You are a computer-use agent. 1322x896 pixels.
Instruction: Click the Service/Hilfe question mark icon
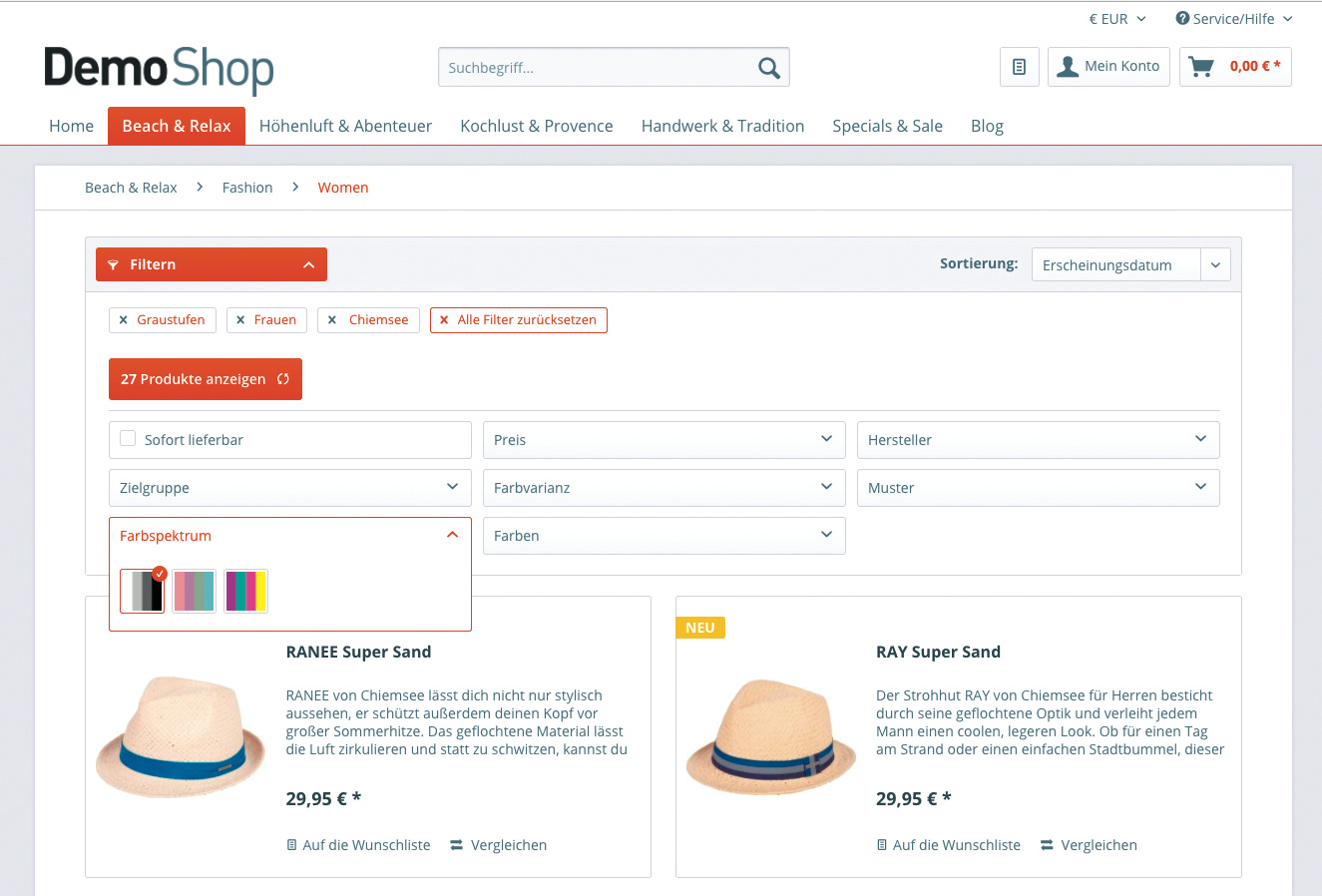click(1182, 19)
